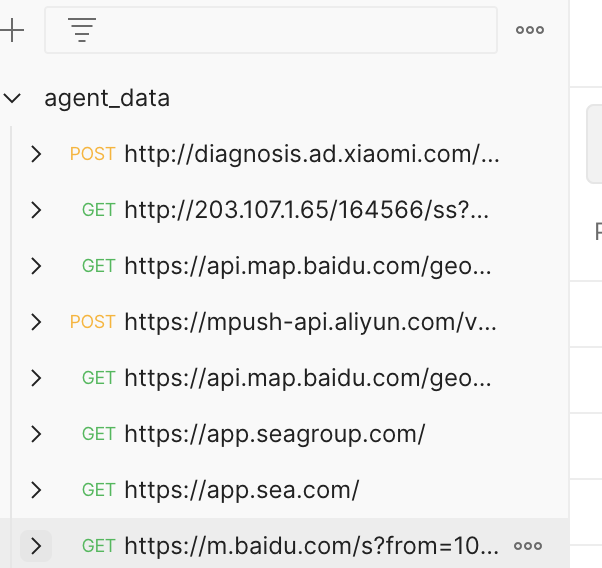Expand the mpush-api.aliyun.com request chevron
The image size is (602, 568).
[36, 322]
